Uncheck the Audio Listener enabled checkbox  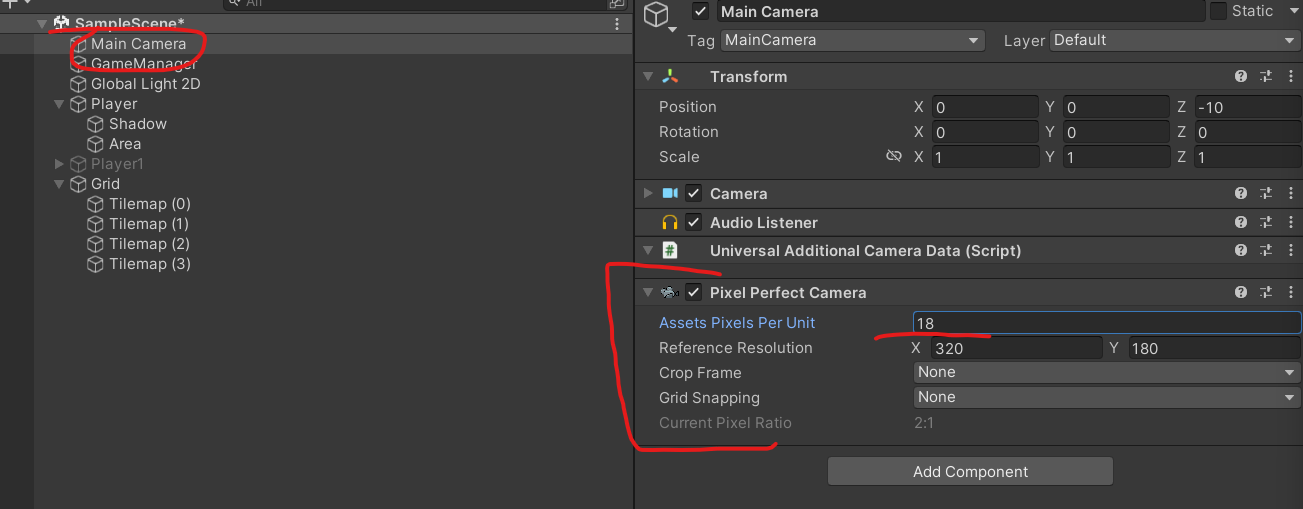coord(693,223)
